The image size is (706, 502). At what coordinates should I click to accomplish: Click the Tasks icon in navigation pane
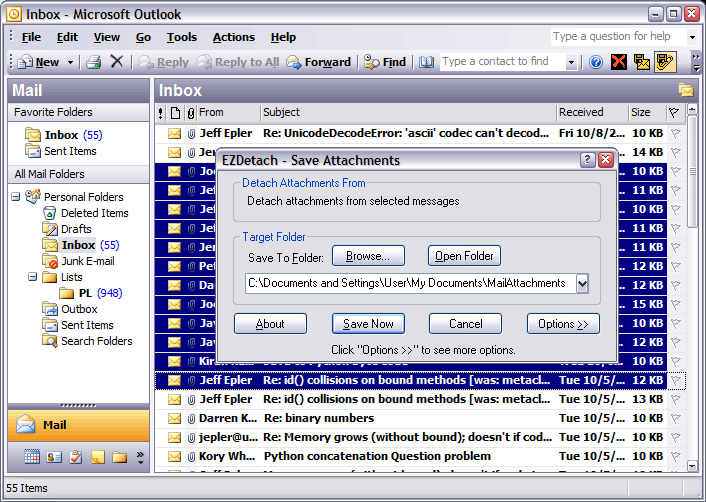point(76,457)
